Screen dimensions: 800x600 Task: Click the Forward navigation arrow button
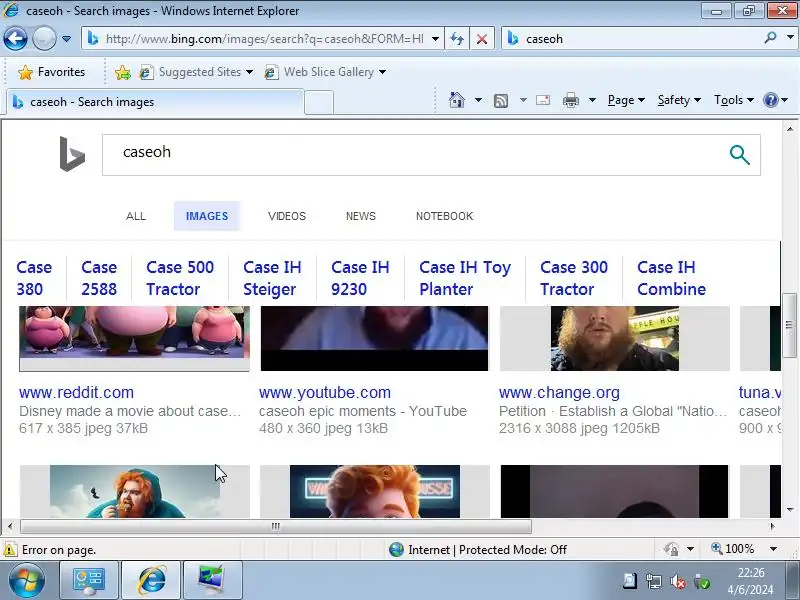(x=44, y=38)
